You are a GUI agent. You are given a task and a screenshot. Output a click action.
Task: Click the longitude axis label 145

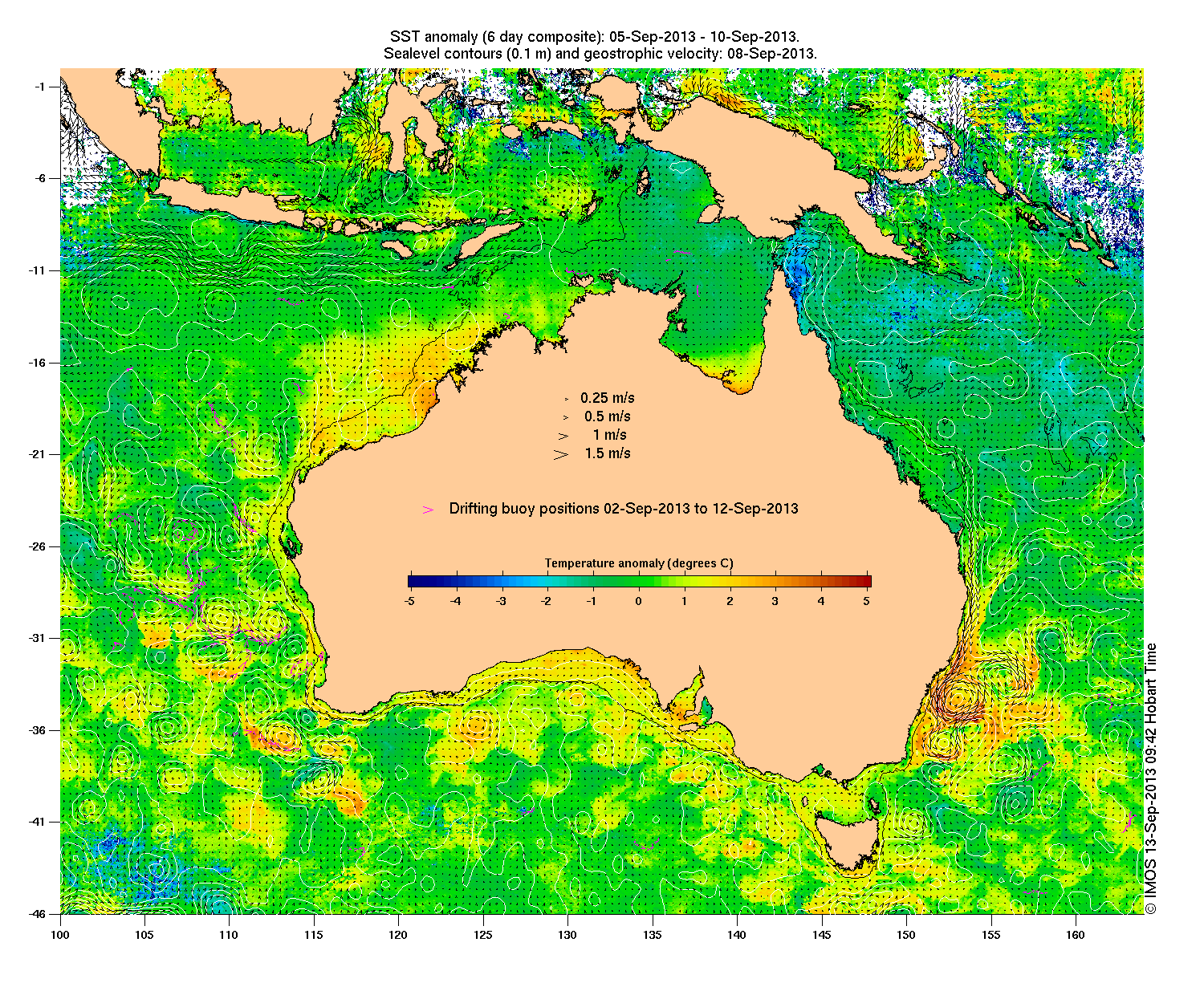[x=822, y=935]
